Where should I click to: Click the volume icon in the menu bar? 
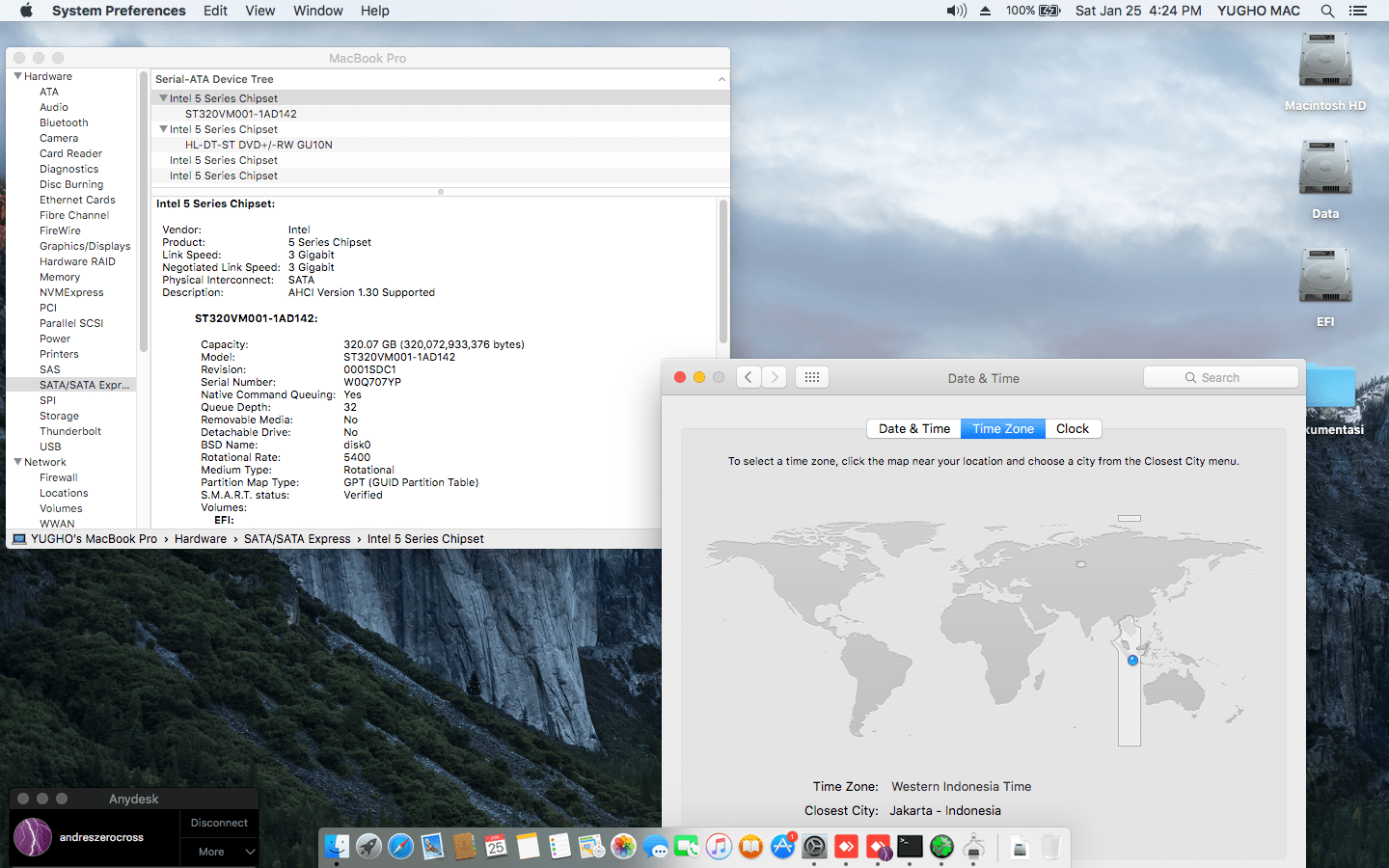[x=956, y=11]
